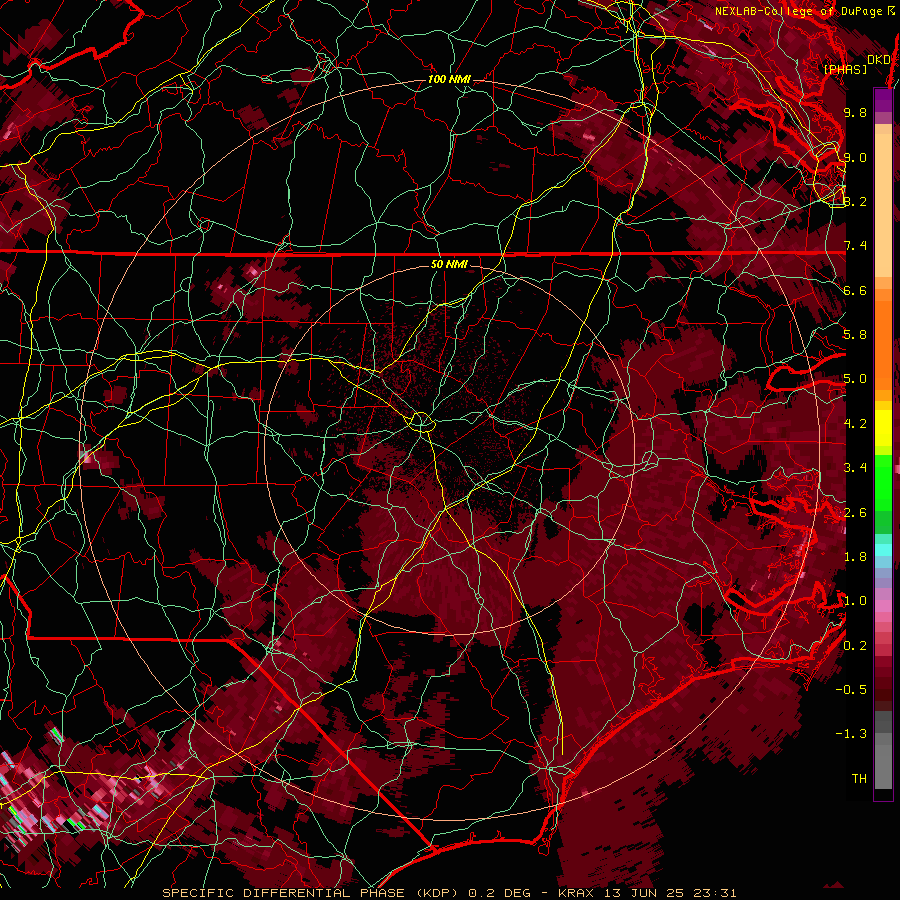Select the -1.3 scale label
Viewport: 900px width, 900px height.
pos(851,734)
